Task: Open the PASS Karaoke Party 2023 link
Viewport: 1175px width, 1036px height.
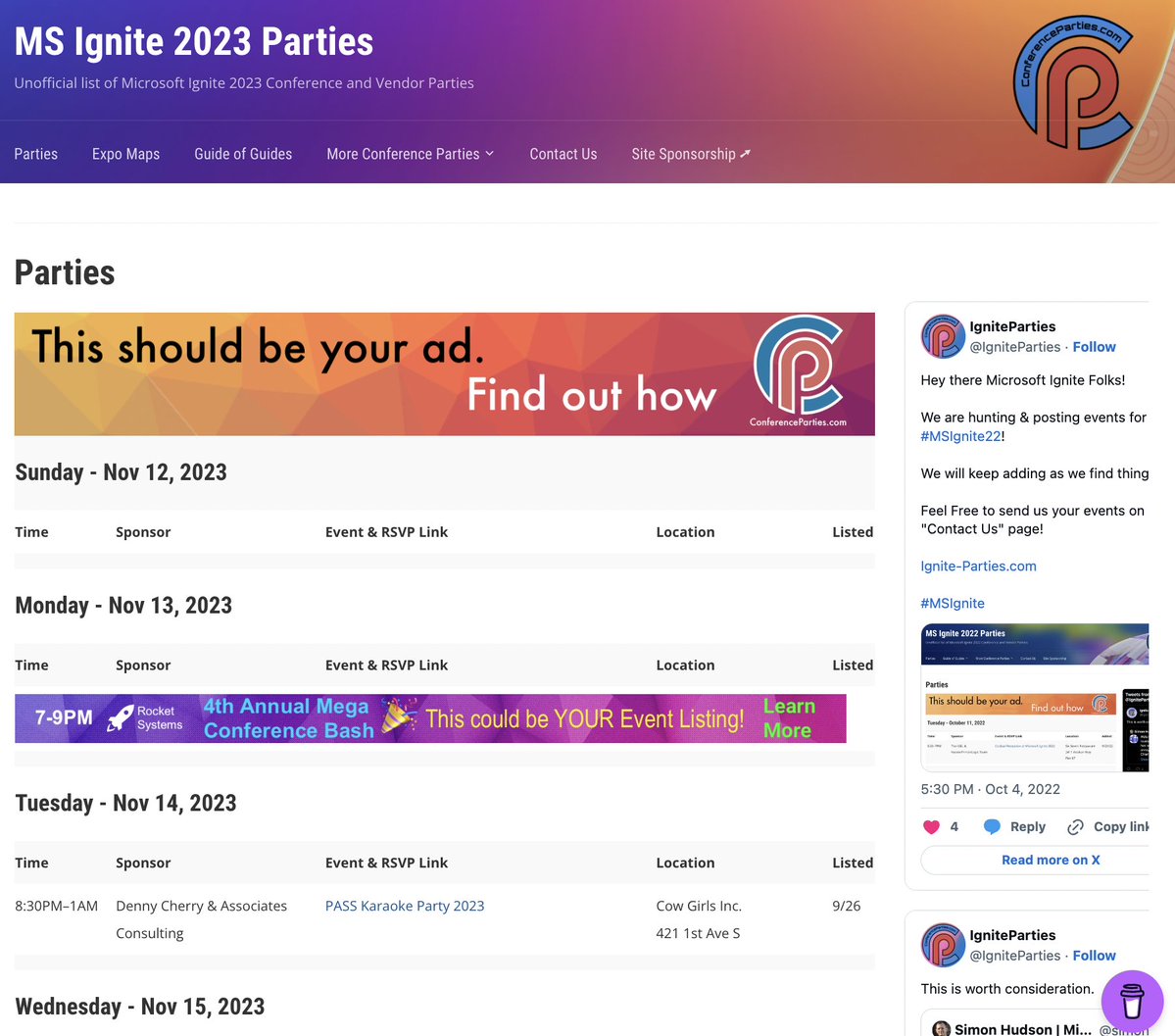Action: click(x=405, y=906)
